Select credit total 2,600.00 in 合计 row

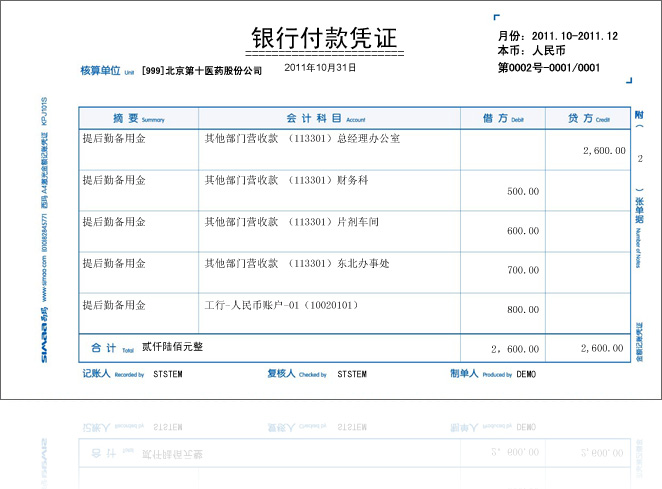point(602,348)
